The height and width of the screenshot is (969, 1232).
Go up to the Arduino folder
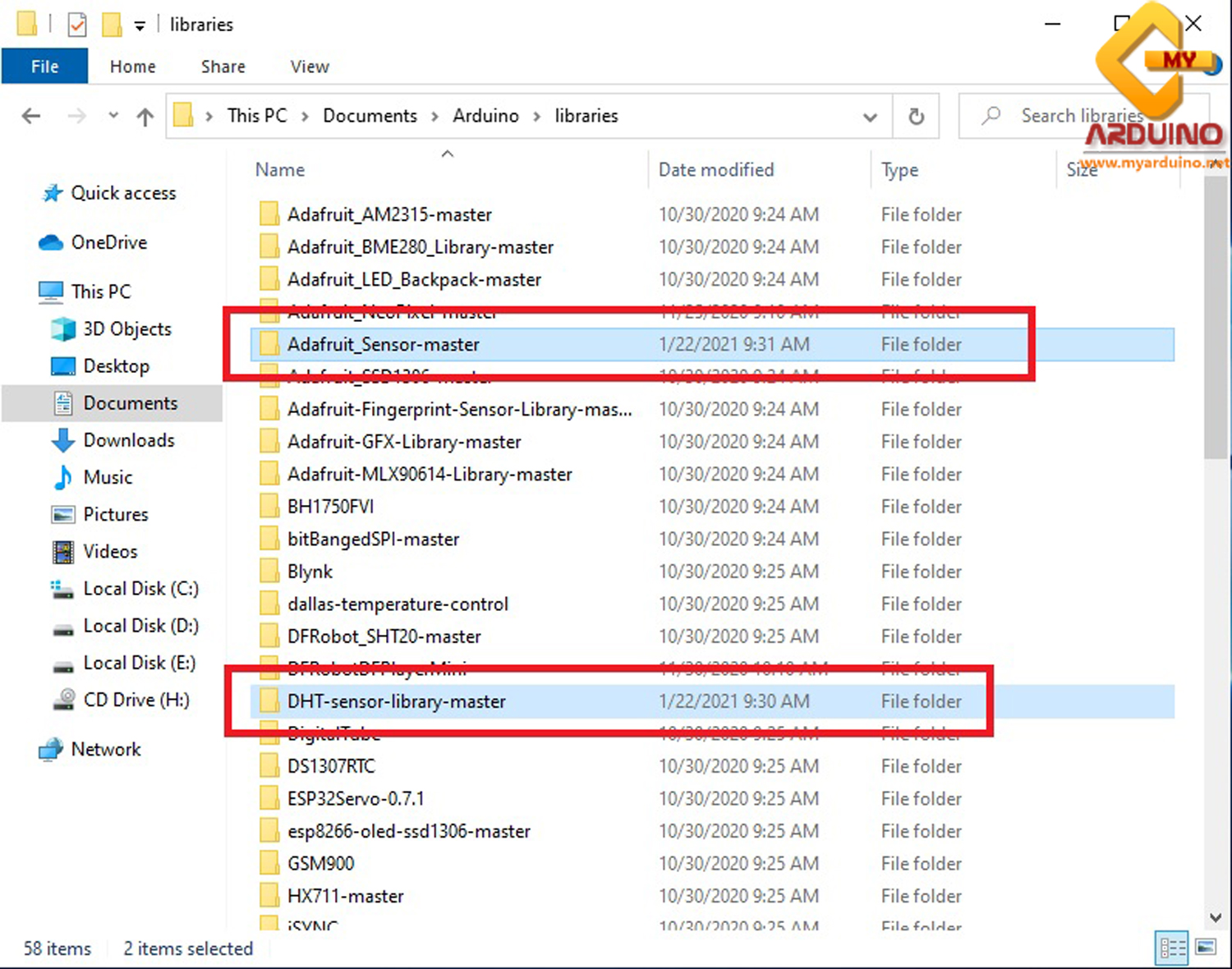click(145, 116)
